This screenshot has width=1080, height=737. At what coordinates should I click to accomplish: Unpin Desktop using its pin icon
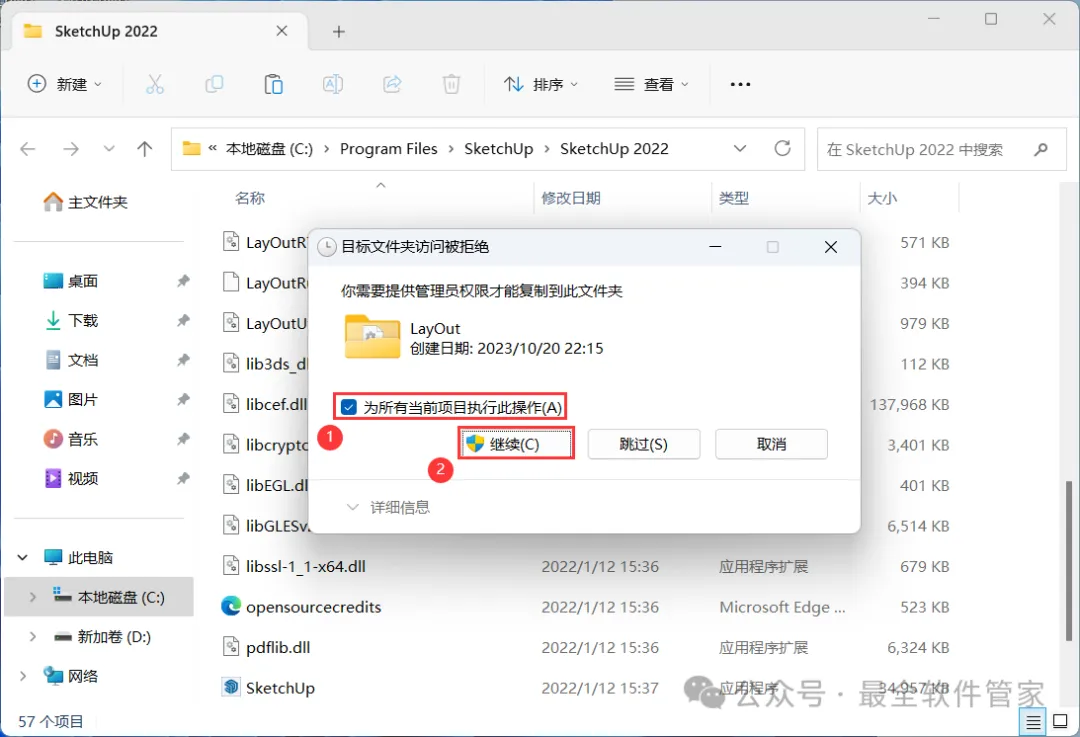[x=183, y=281]
